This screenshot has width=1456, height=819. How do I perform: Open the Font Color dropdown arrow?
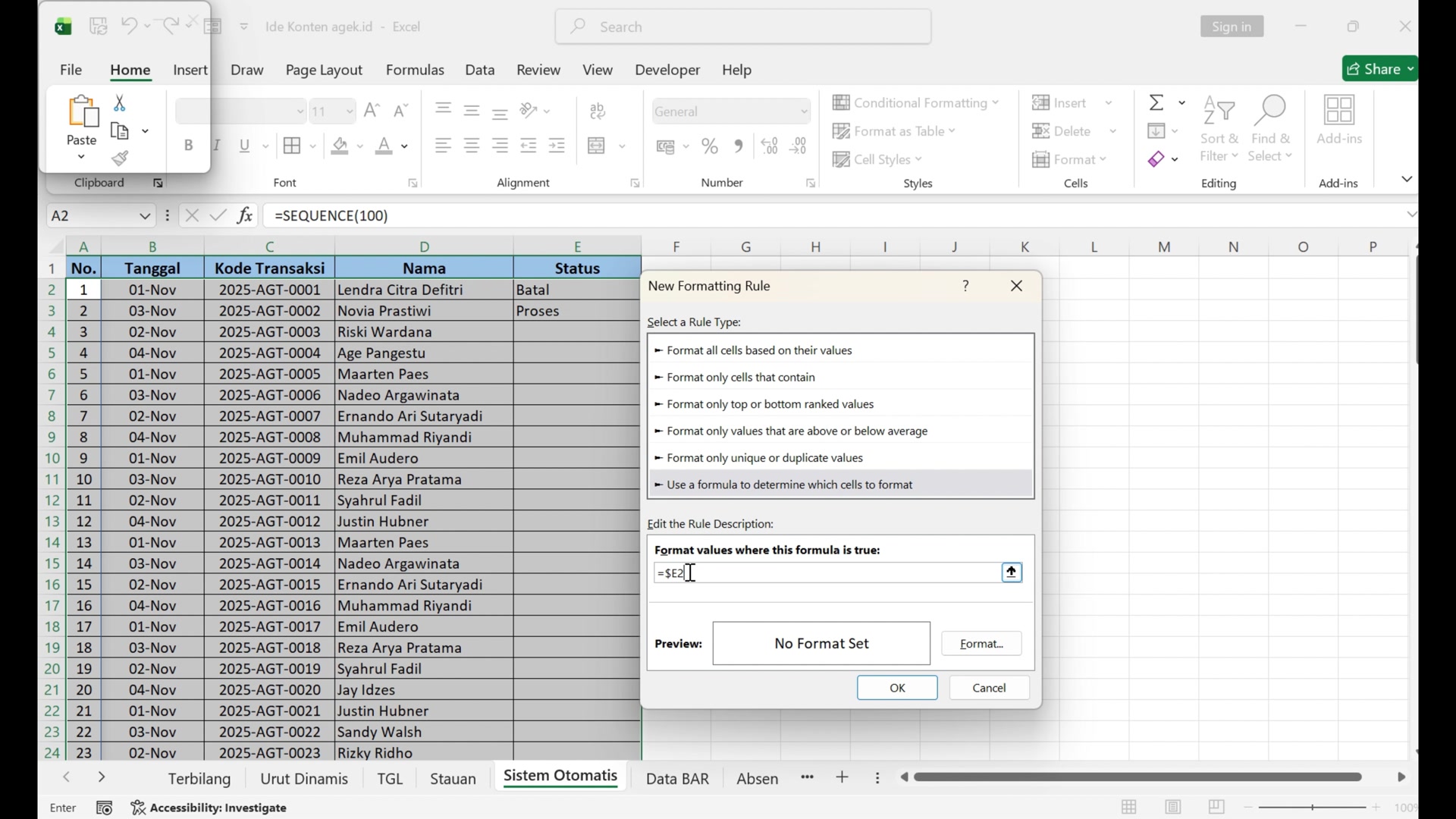[405, 146]
